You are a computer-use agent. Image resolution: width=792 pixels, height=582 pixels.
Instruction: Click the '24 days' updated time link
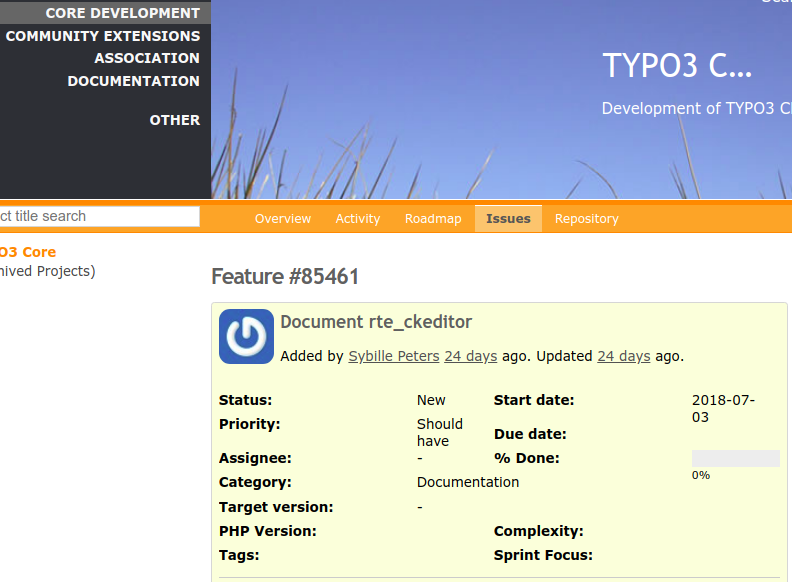point(624,356)
